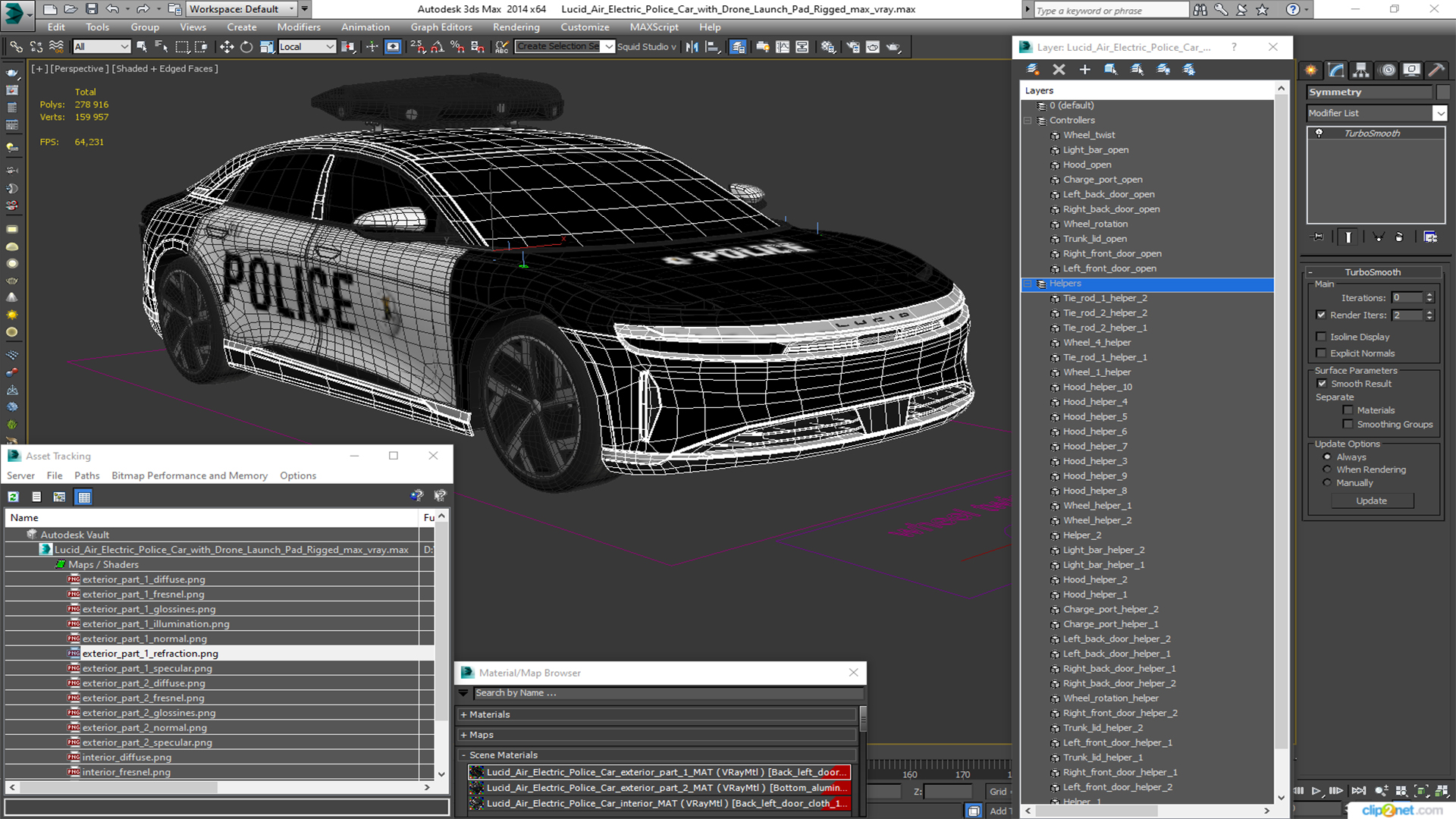
Task: Click the Shaded + Edged Faces viewport label
Action: point(165,69)
